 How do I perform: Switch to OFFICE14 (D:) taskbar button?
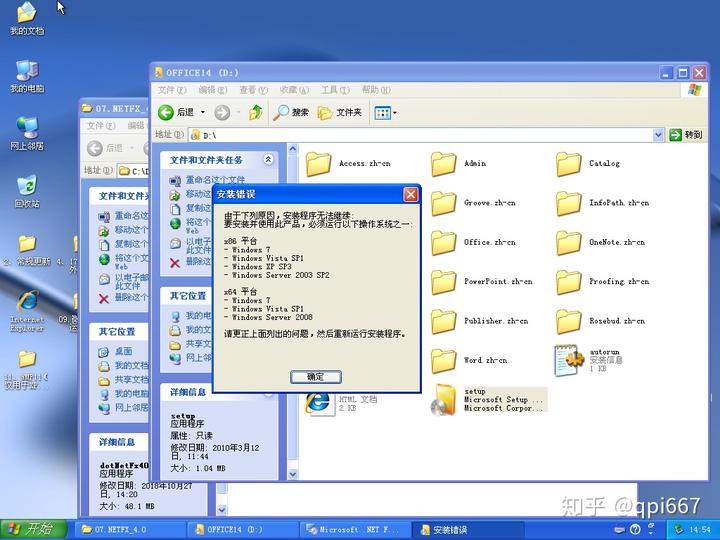point(243,529)
